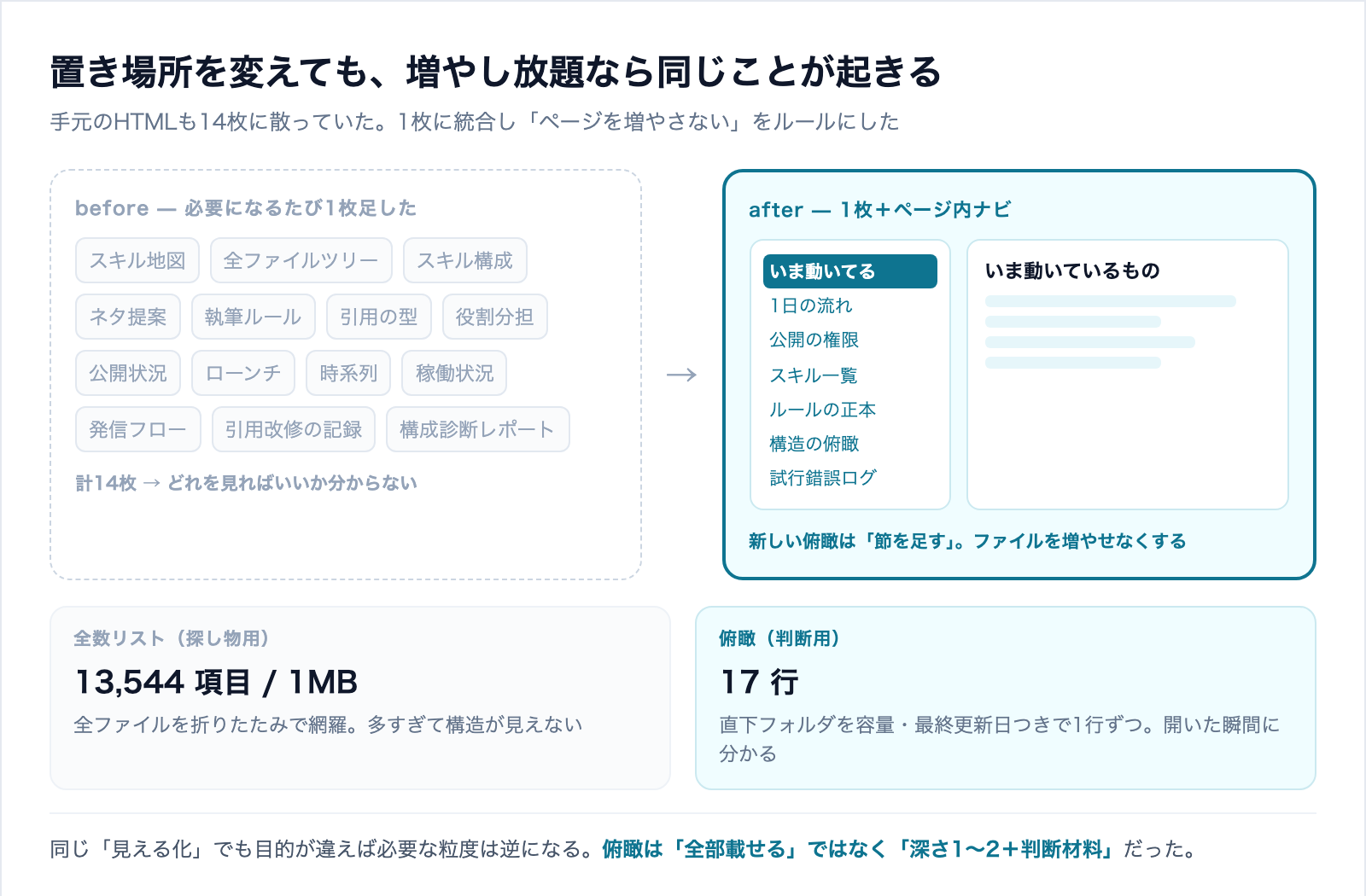The height and width of the screenshot is (896, 1366).
Task: Click the 俯瞰(判断用) card label
Action: click(779, 638)
